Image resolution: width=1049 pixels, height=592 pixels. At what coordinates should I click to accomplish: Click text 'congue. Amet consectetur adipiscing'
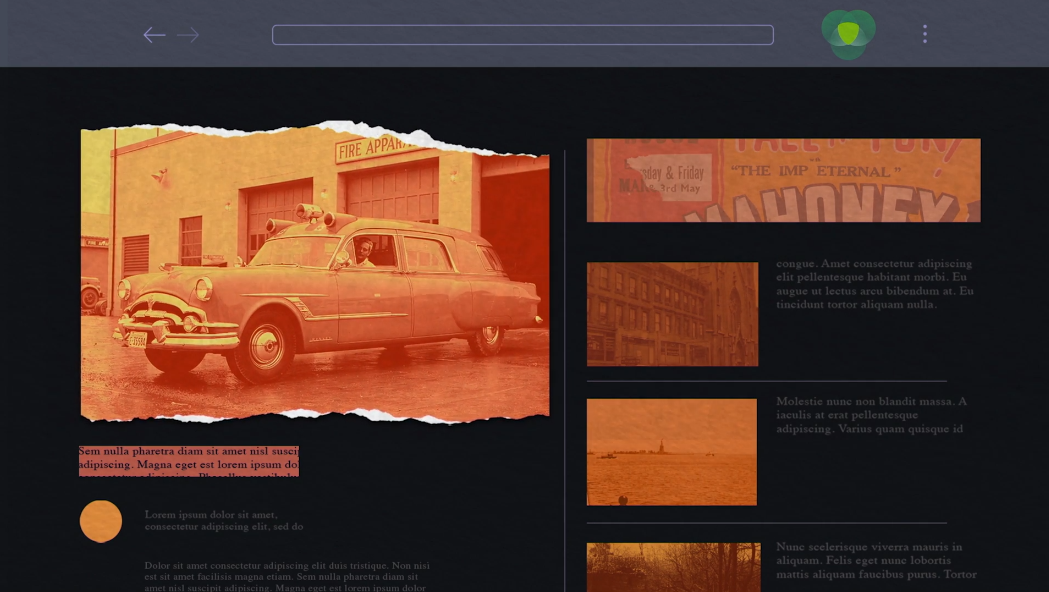tap(874, 264)
